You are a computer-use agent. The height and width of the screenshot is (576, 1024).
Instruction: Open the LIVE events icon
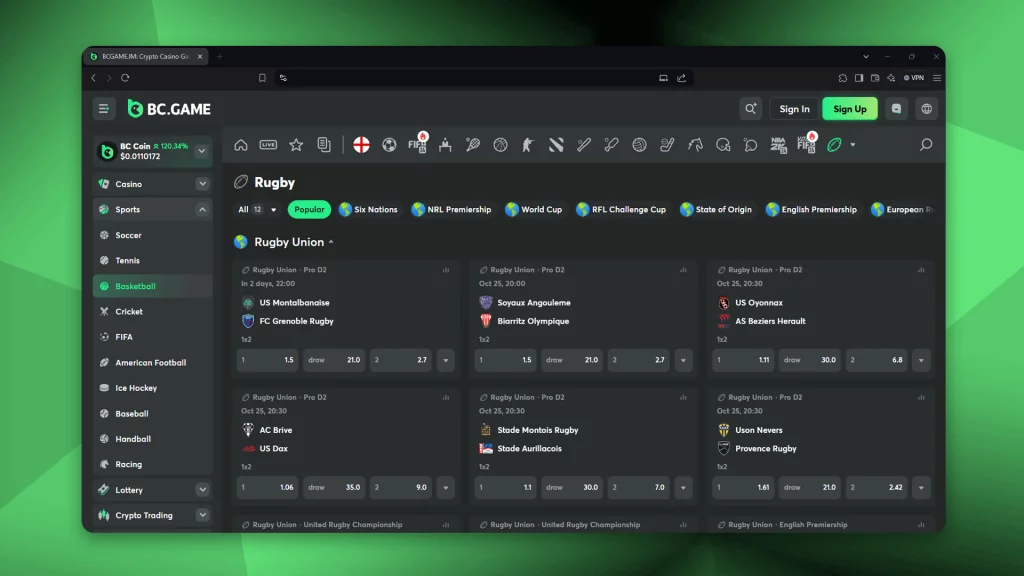(x=268, y=145)
